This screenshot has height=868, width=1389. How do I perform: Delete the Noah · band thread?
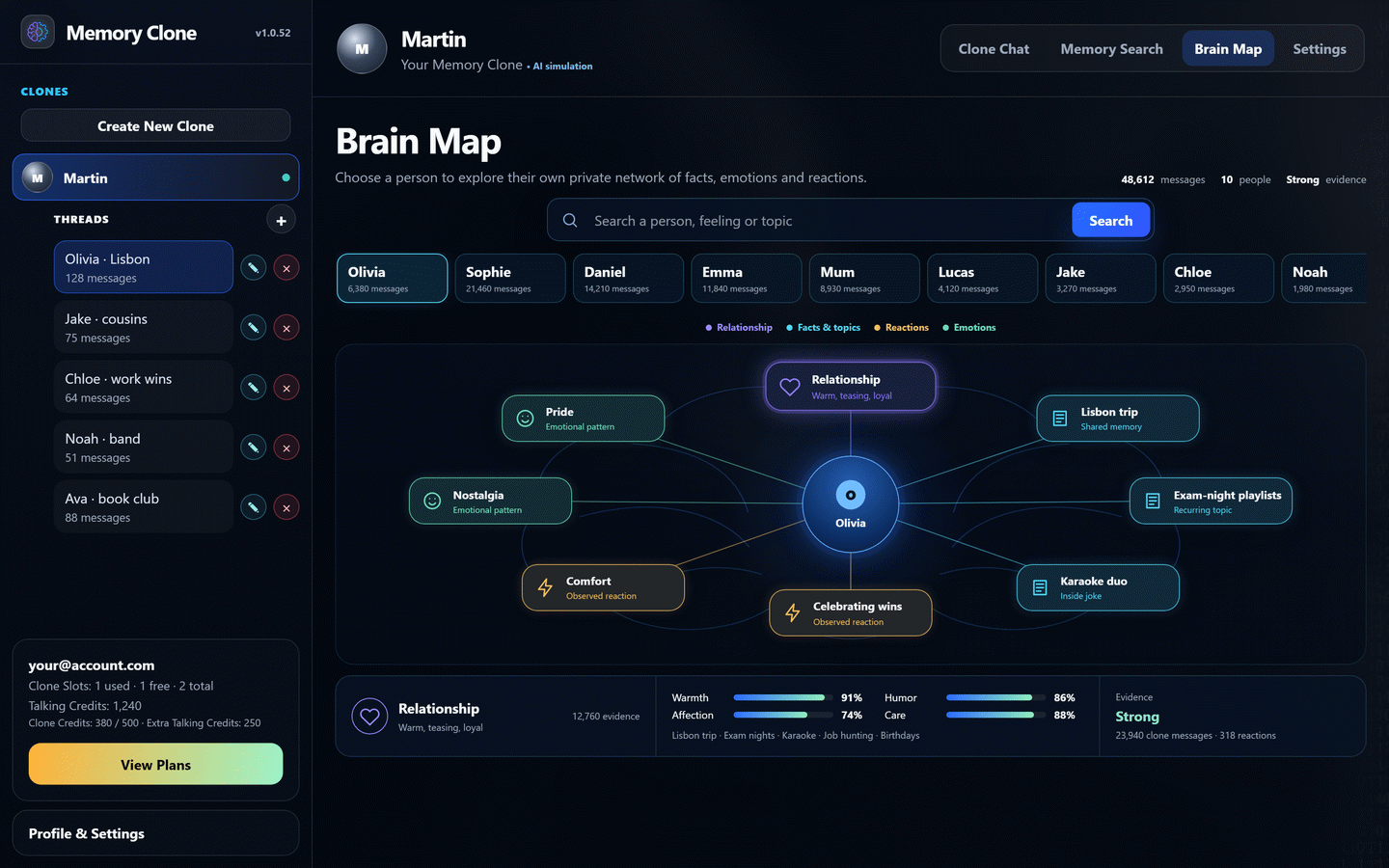tap(286, 447)
